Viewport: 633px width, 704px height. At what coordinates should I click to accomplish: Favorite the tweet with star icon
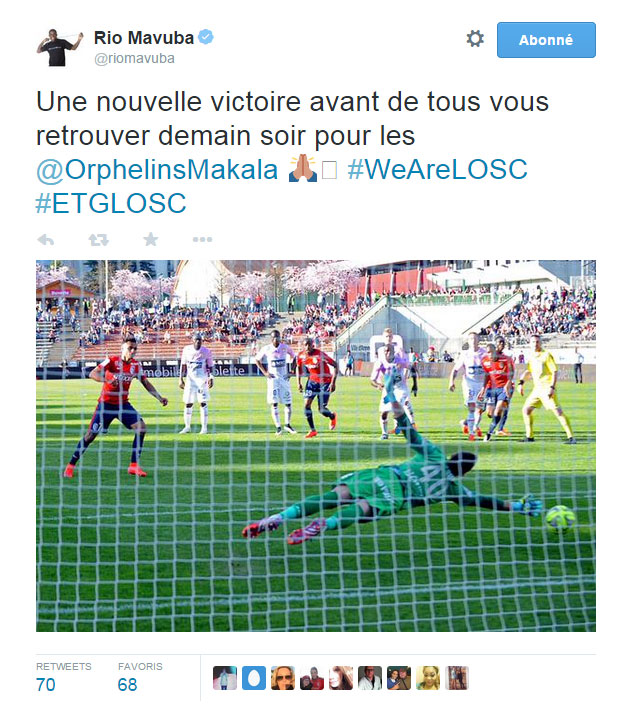coord(151,239)
